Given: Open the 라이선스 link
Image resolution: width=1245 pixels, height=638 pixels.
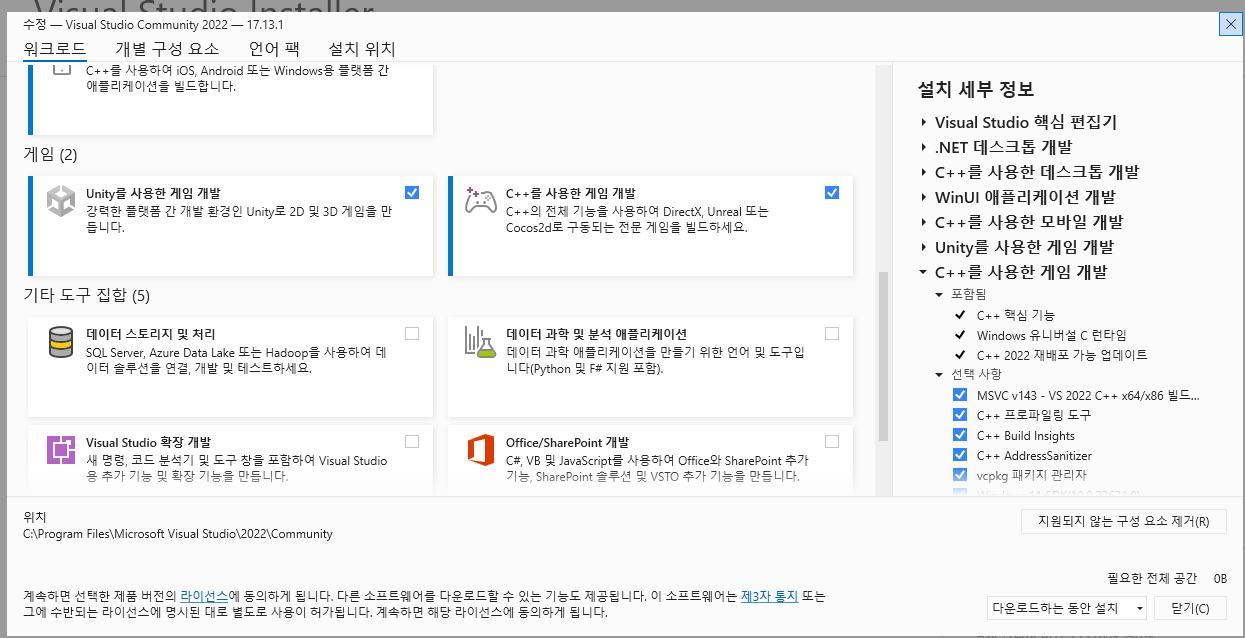Looking at the screenshot, I should click(204, 595).
